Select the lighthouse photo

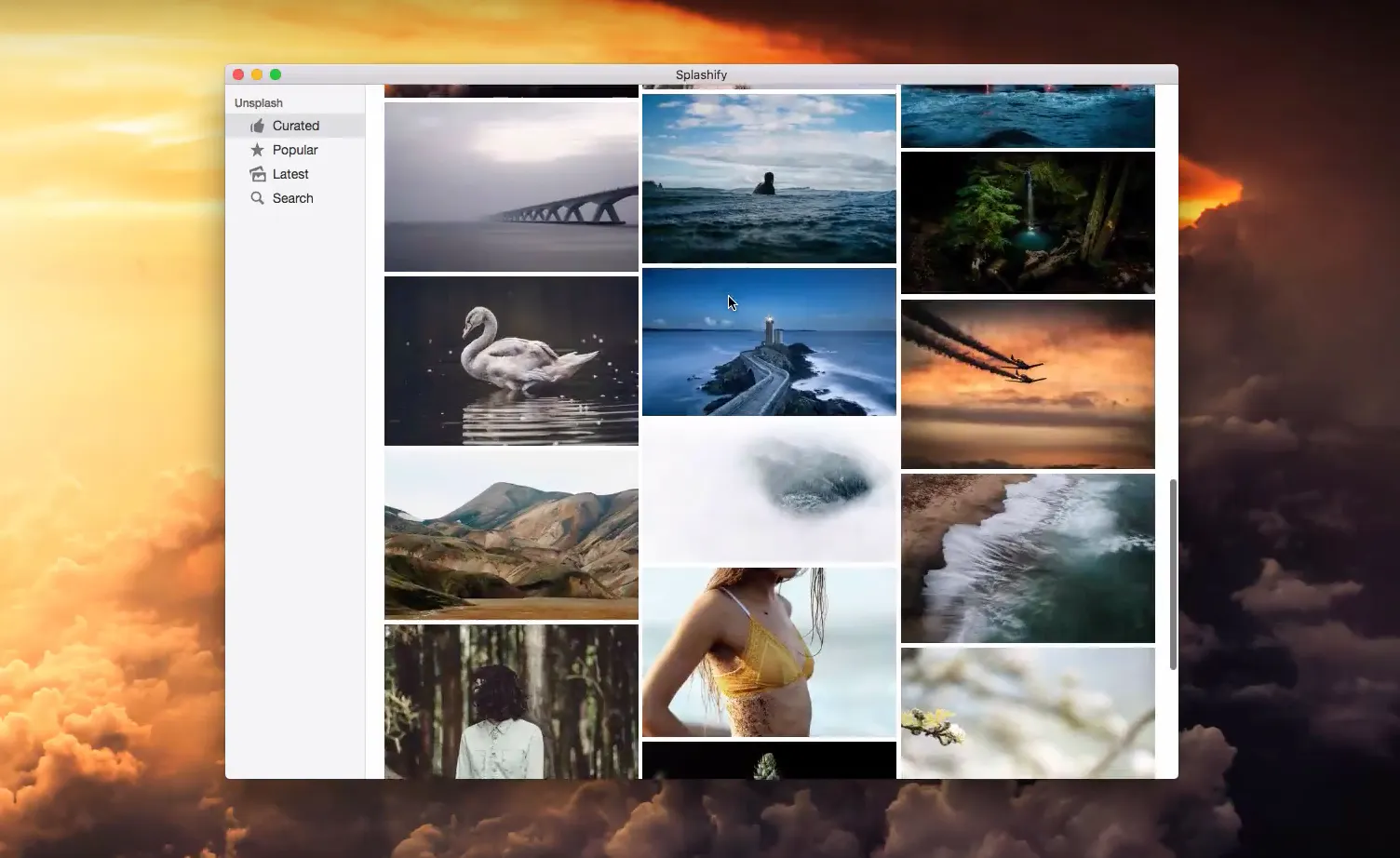tap(769, 342)
